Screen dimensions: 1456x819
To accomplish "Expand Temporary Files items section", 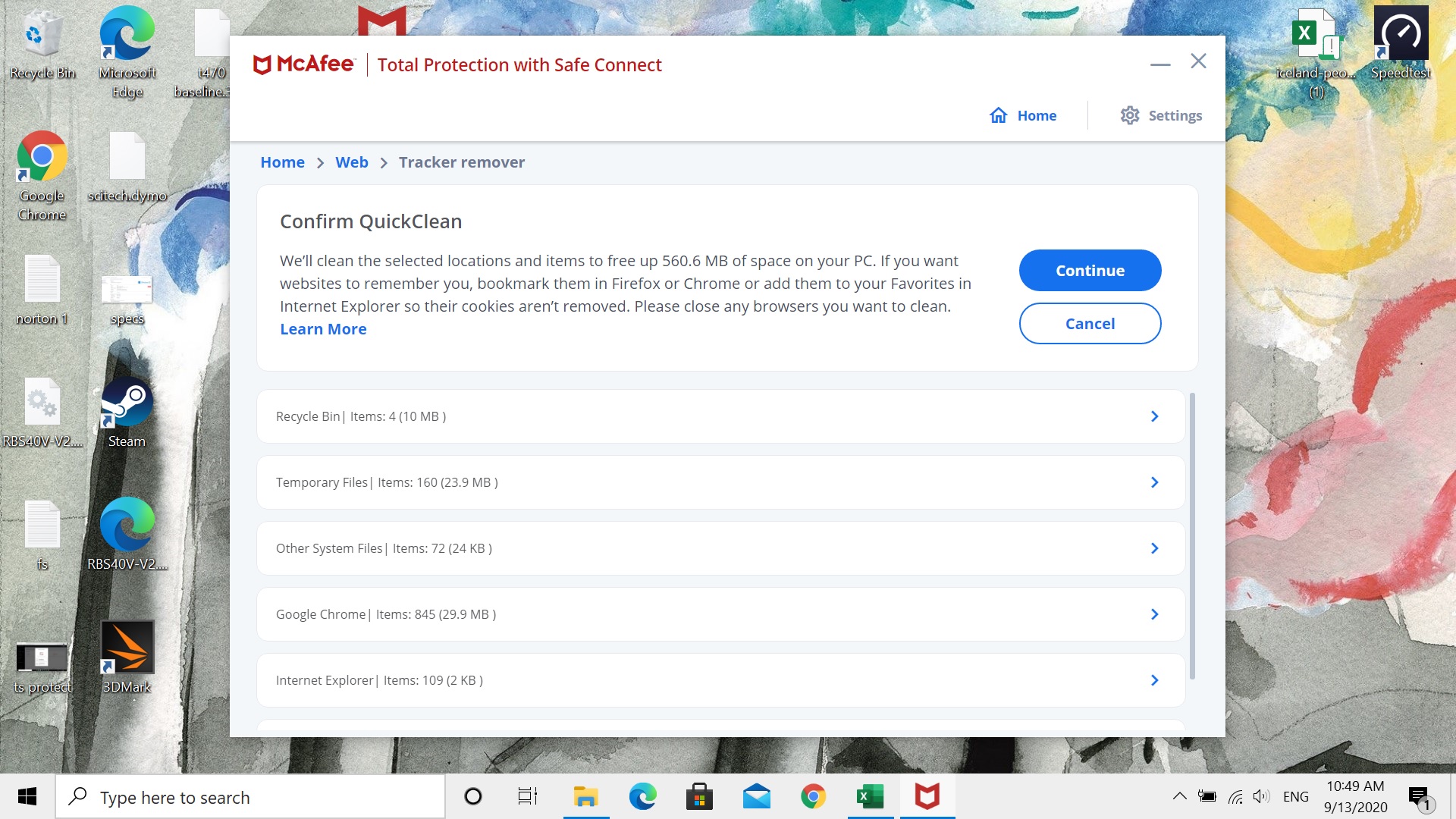I will [x=1154, y=482].
